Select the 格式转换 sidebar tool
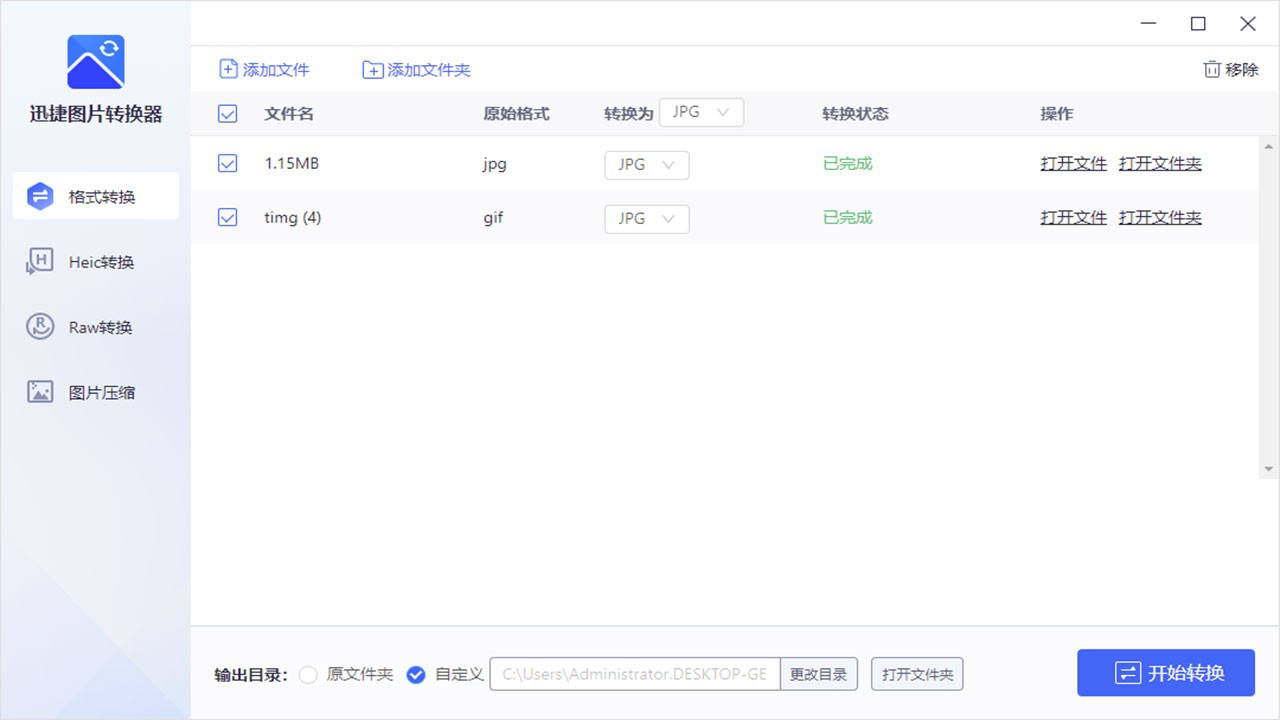Screen dimensions: 1280x720 click(95, 196)
